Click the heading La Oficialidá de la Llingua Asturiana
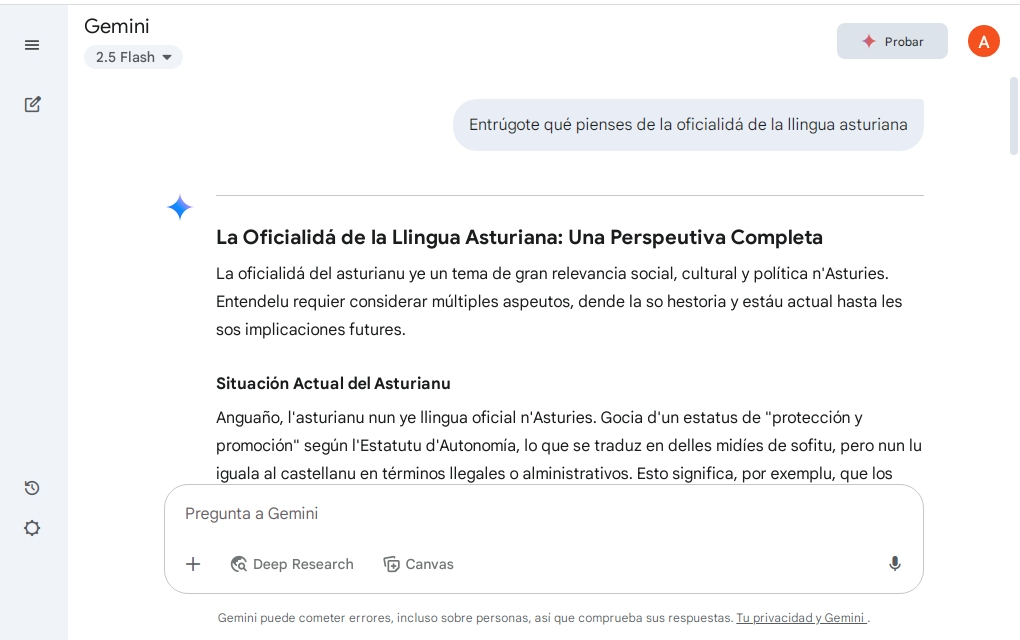Image resolution: width=1020 pixels, height=640 pixels. 519,237
